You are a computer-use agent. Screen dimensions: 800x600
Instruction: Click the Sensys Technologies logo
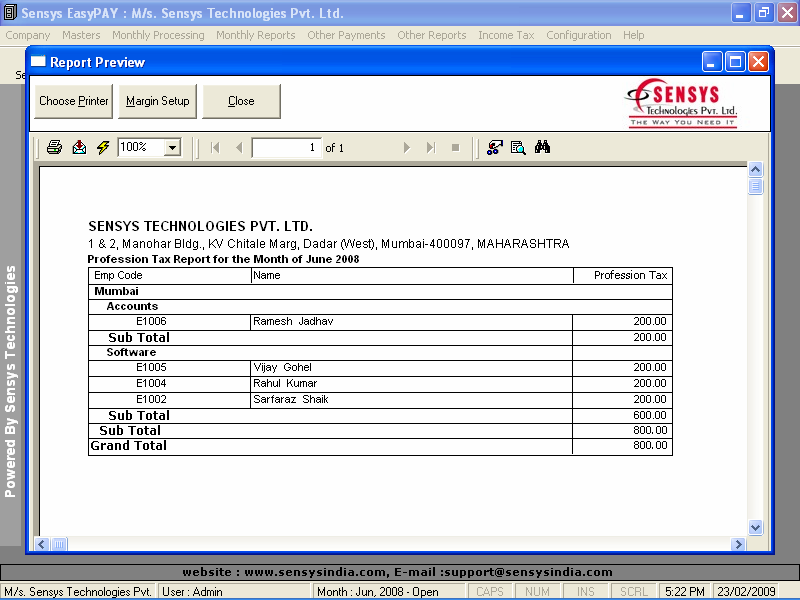pyautogui.click(x=682, y=103)
